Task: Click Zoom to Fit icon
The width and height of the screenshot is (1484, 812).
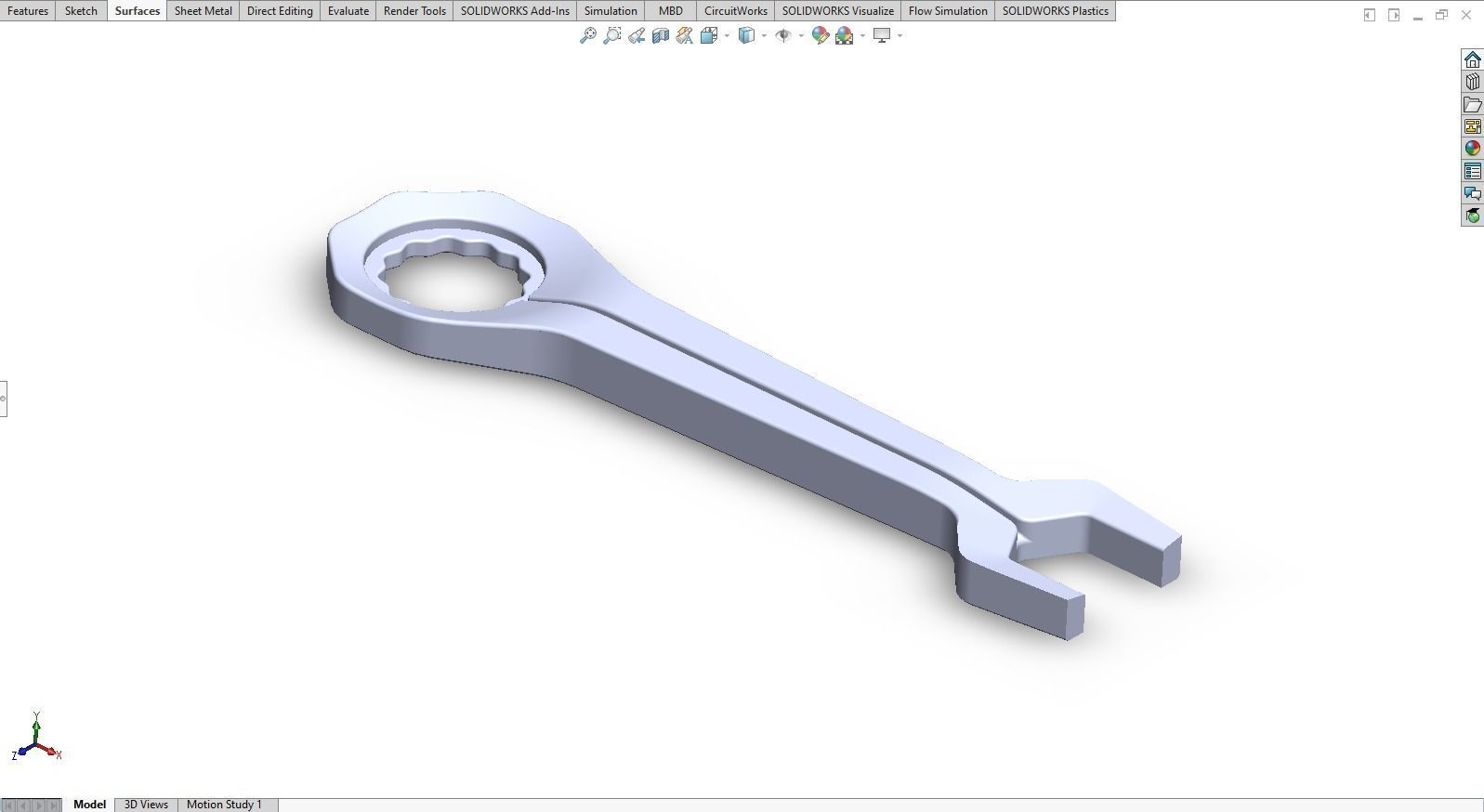Action: pyautogui.click(x=587, y=35)
